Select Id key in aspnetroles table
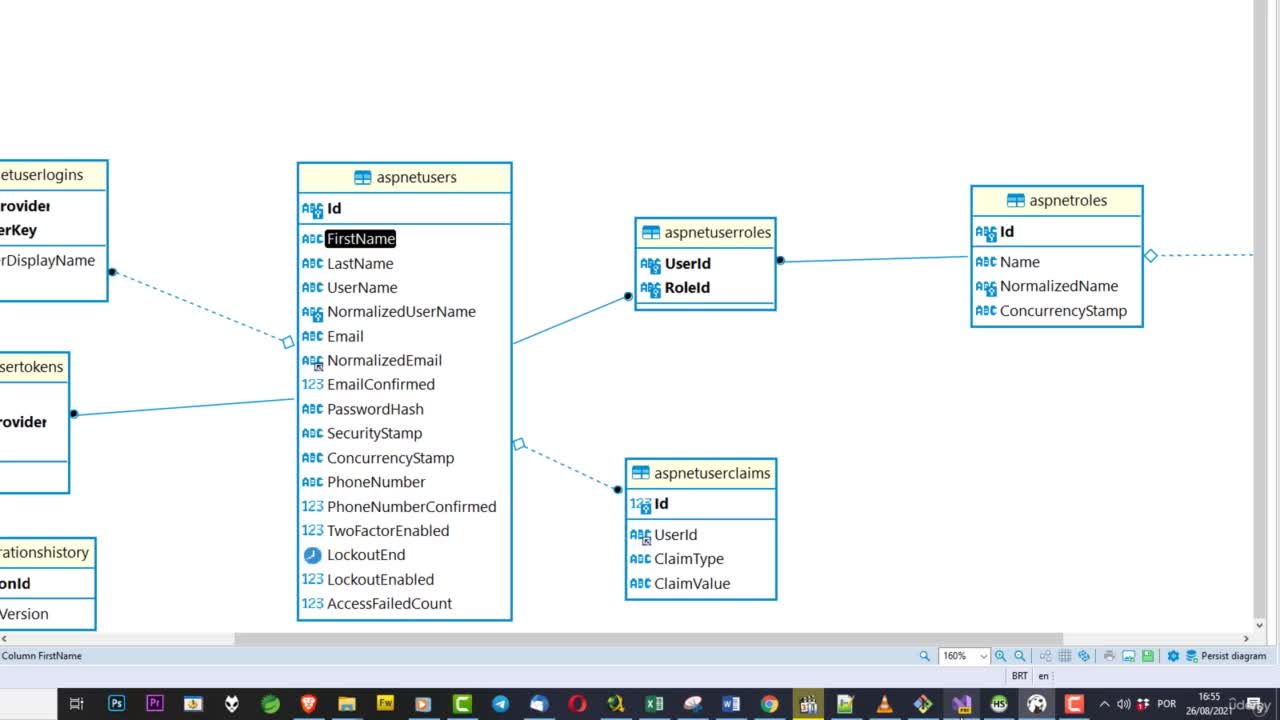The image size is (1280, 720). [x=1007, y=231]
